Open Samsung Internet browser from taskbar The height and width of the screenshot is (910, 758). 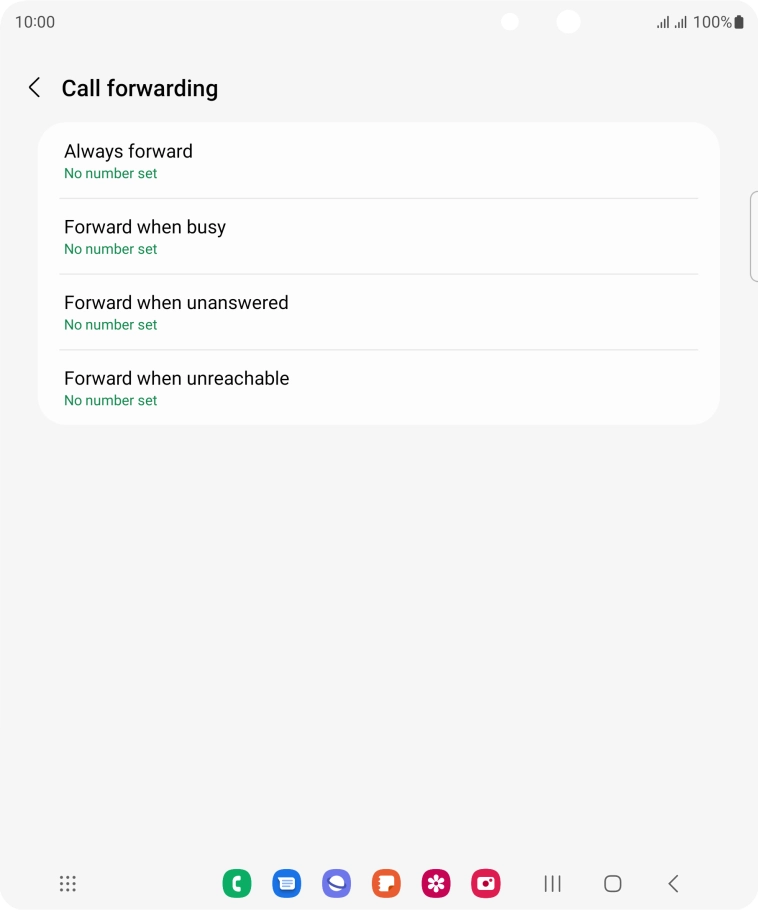point(336,883)
